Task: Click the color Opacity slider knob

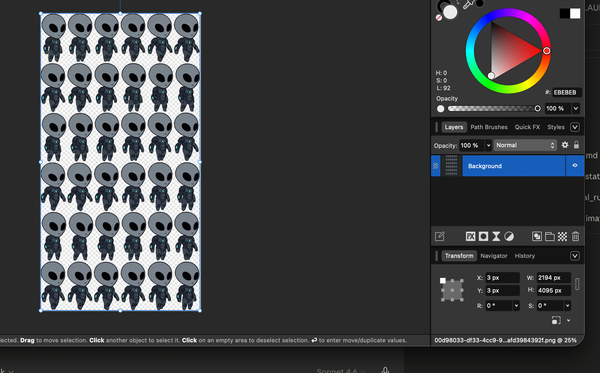Action: click(x=538, y=109)
